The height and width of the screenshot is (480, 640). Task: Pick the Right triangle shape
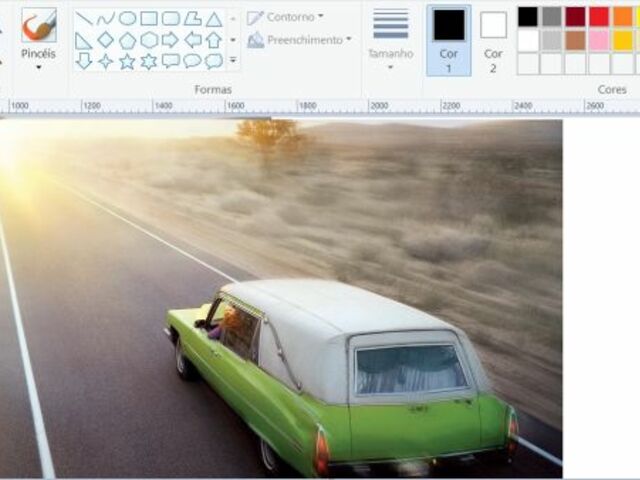pyautogui.click(x=84, y=40)
